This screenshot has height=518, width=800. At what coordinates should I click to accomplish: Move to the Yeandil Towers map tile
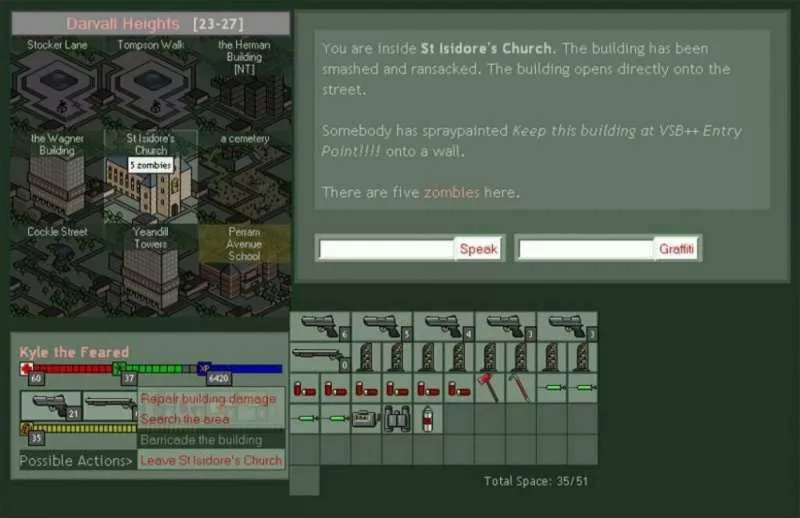(x=151, y=270)
